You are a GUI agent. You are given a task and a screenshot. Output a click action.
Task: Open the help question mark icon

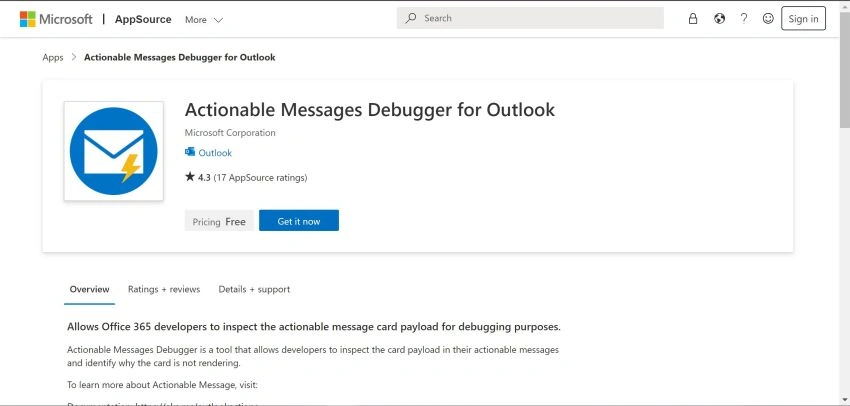pos(744,18)
